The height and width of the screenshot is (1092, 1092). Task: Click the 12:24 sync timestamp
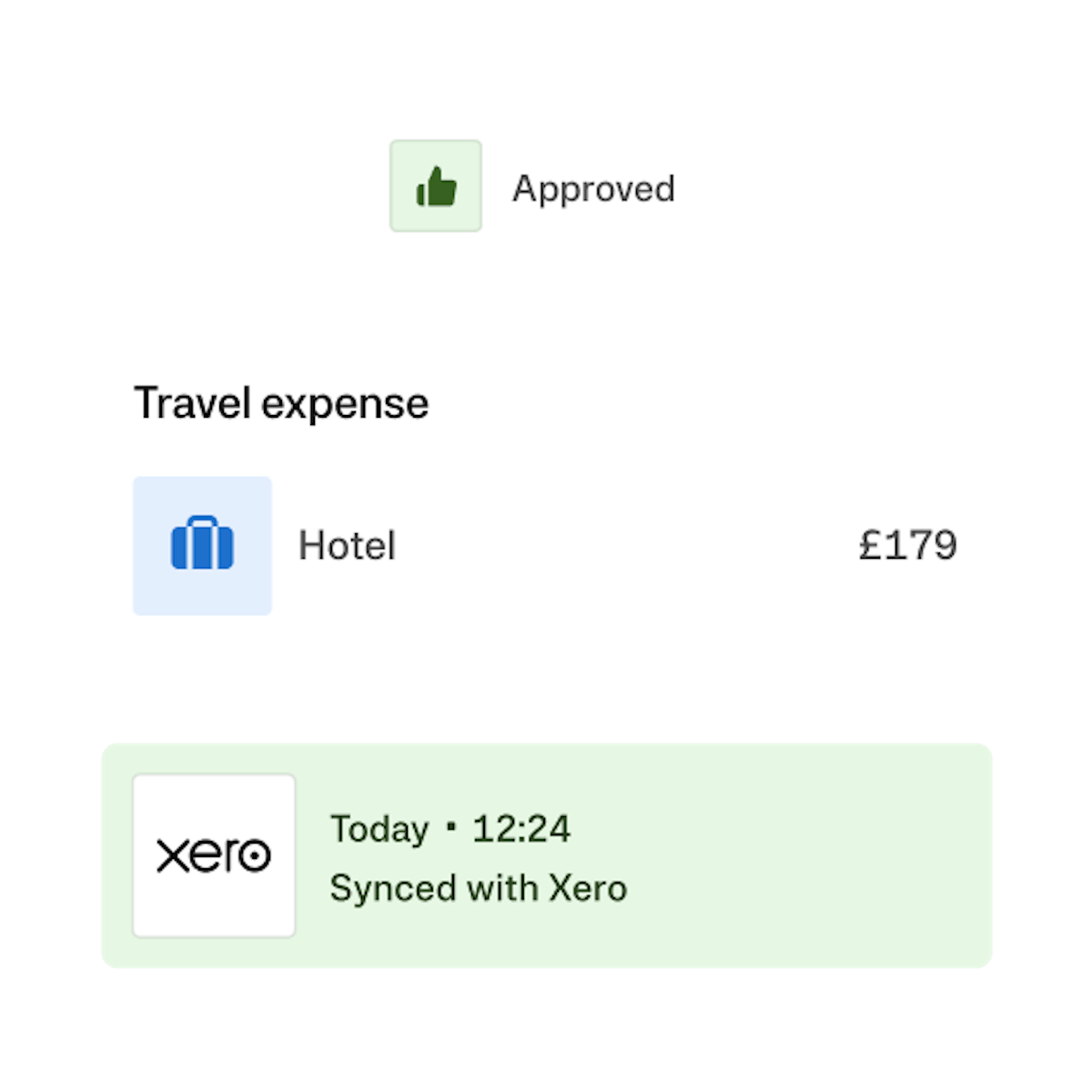coord(521,829)
